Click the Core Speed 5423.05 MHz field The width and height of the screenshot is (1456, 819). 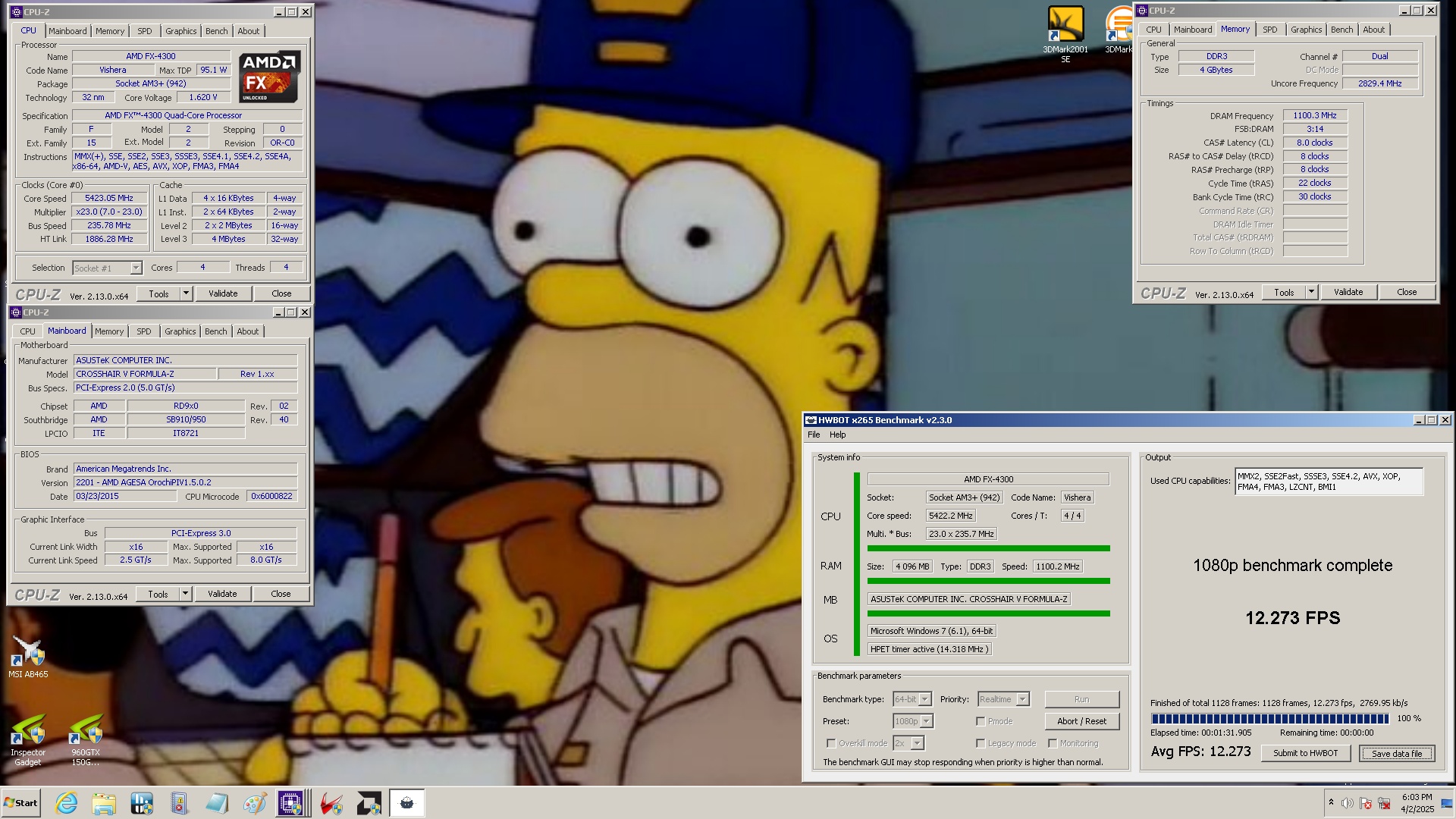[109, 198]
